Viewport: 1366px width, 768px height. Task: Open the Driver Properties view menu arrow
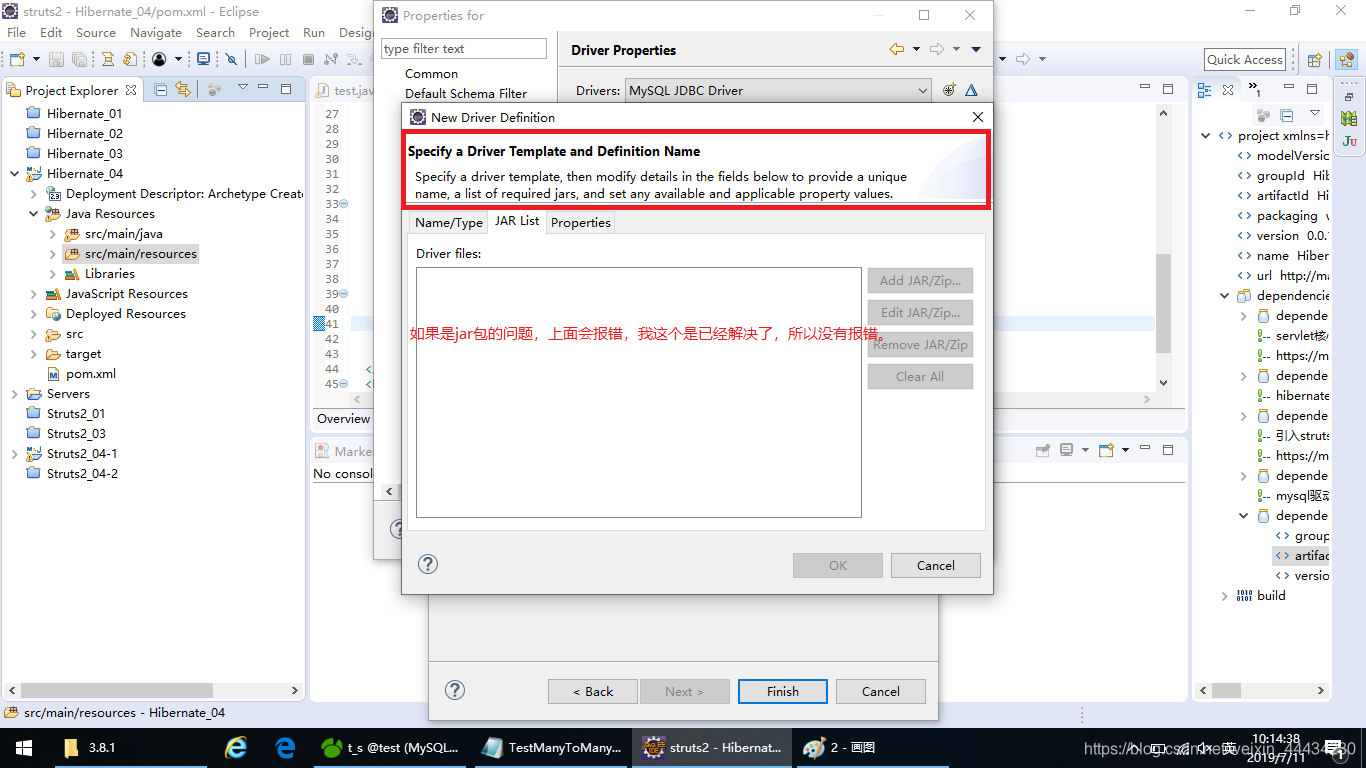click(976, 49)
